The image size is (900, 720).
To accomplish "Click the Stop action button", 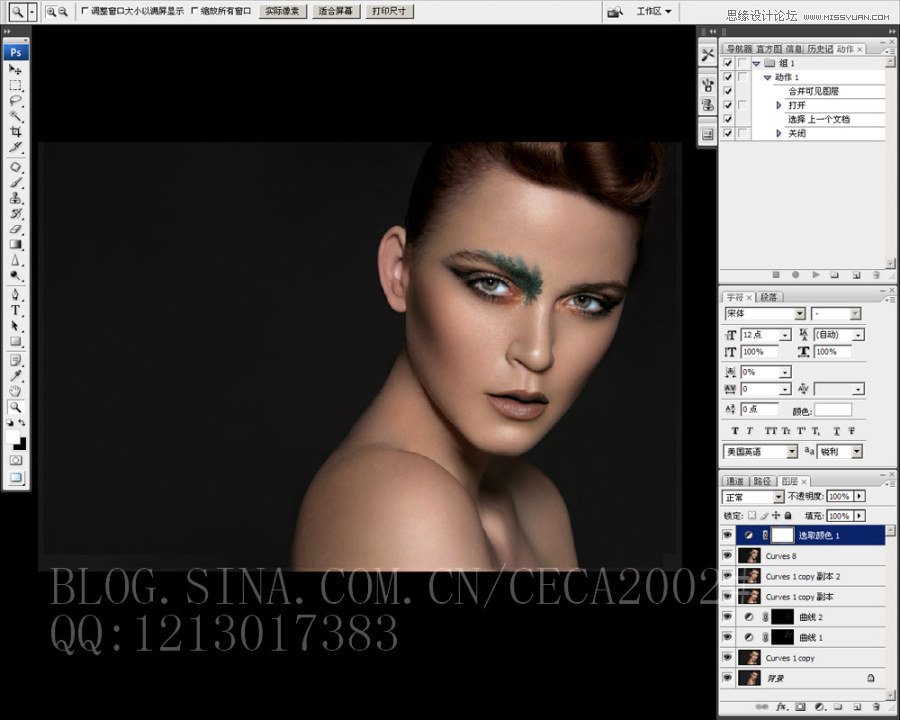I will (775, 275).
